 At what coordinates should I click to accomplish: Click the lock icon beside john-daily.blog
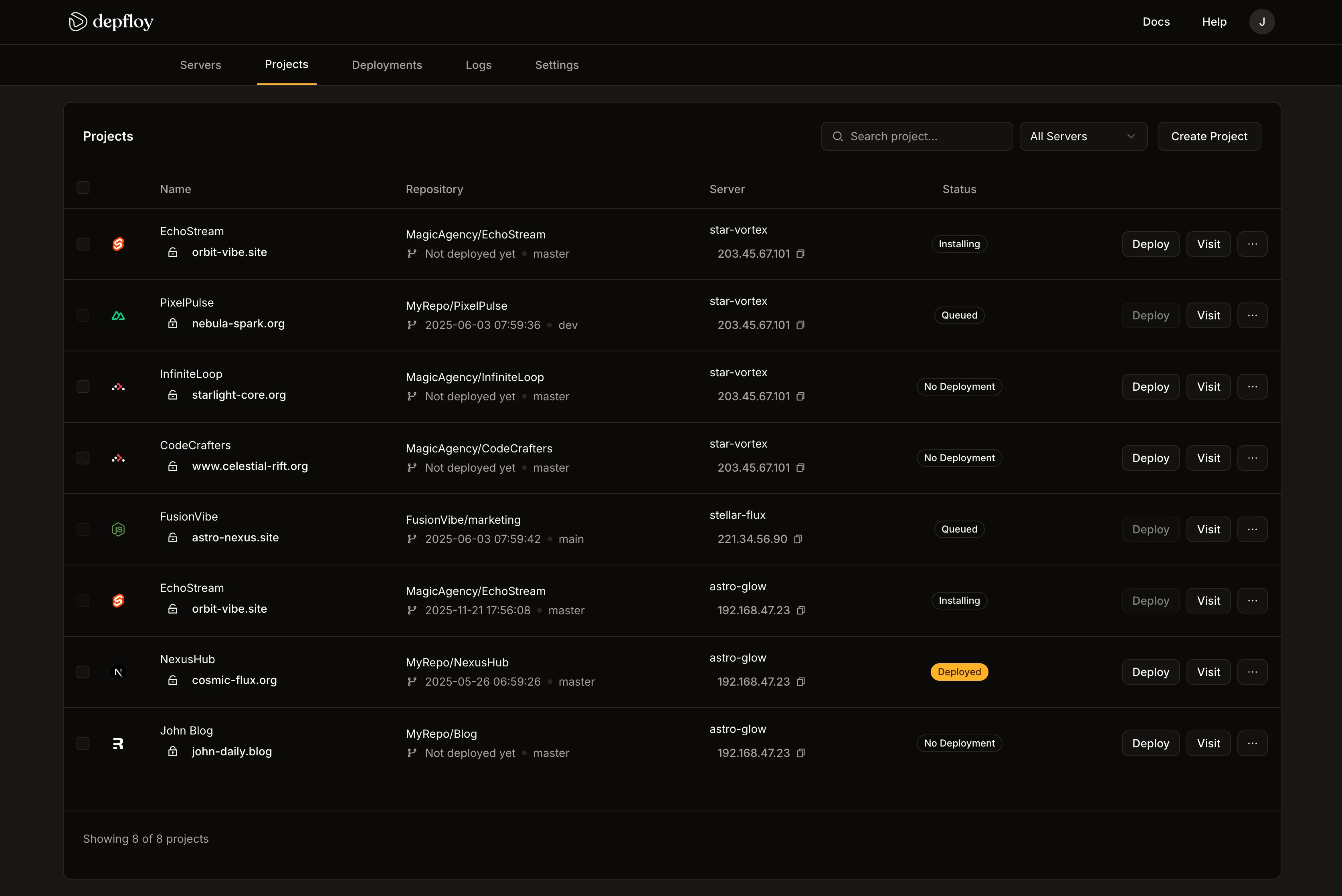pos(174,752)
